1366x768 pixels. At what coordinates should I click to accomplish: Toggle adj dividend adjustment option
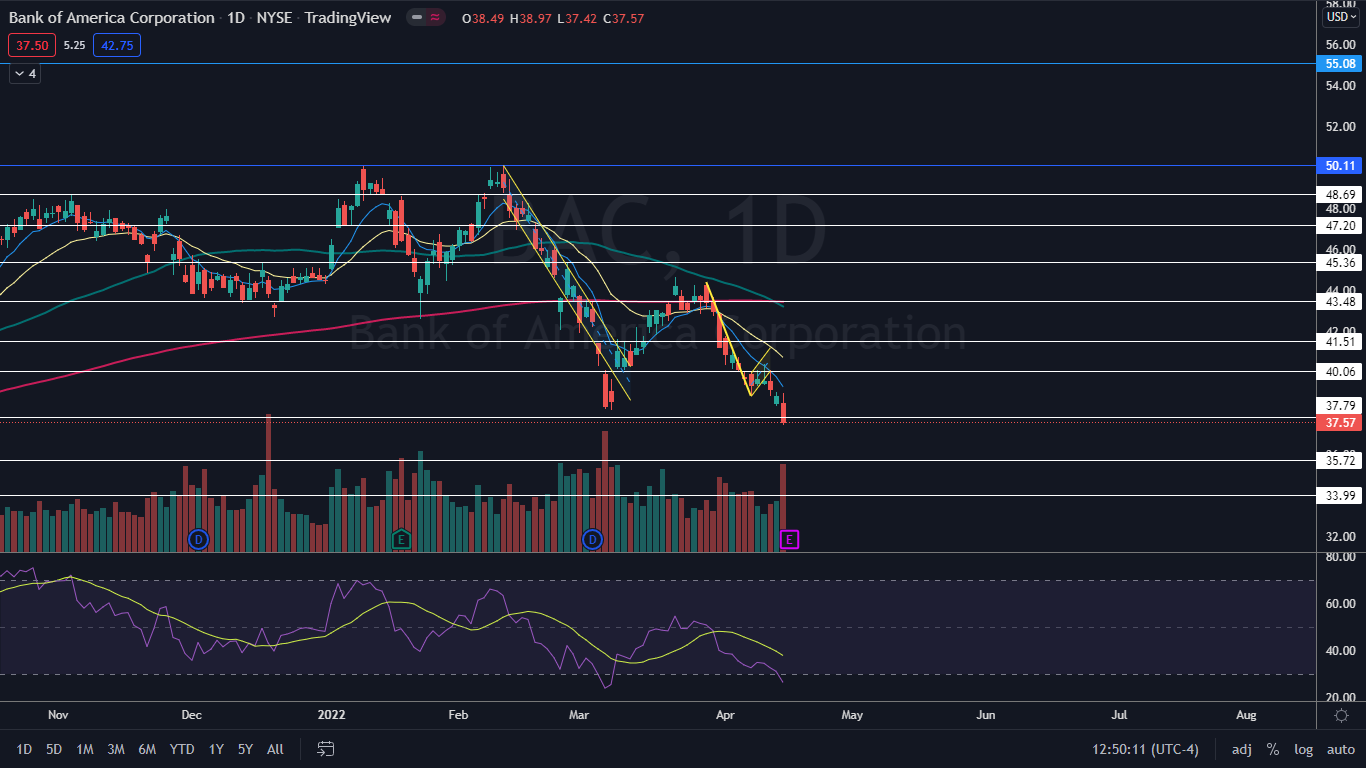pyautogui.click(x=1241, y=749)
